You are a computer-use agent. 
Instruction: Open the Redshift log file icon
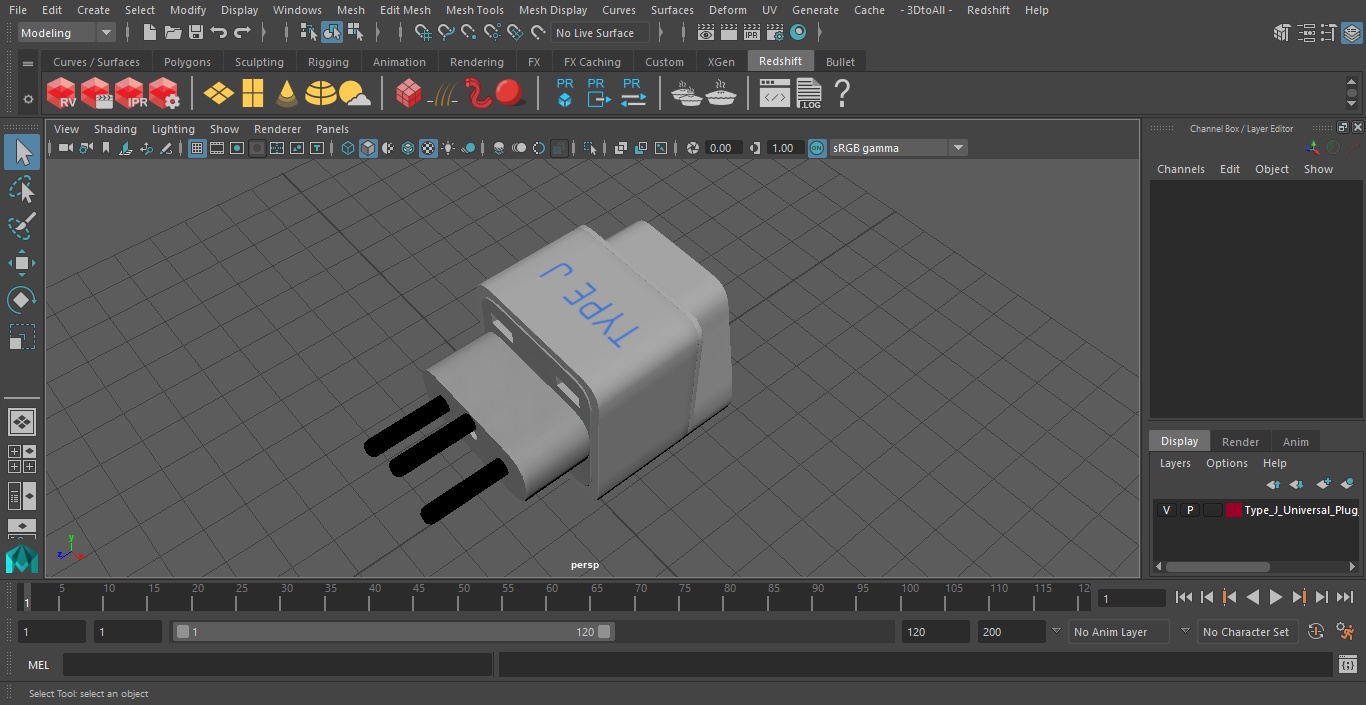(x=808, y=93)
